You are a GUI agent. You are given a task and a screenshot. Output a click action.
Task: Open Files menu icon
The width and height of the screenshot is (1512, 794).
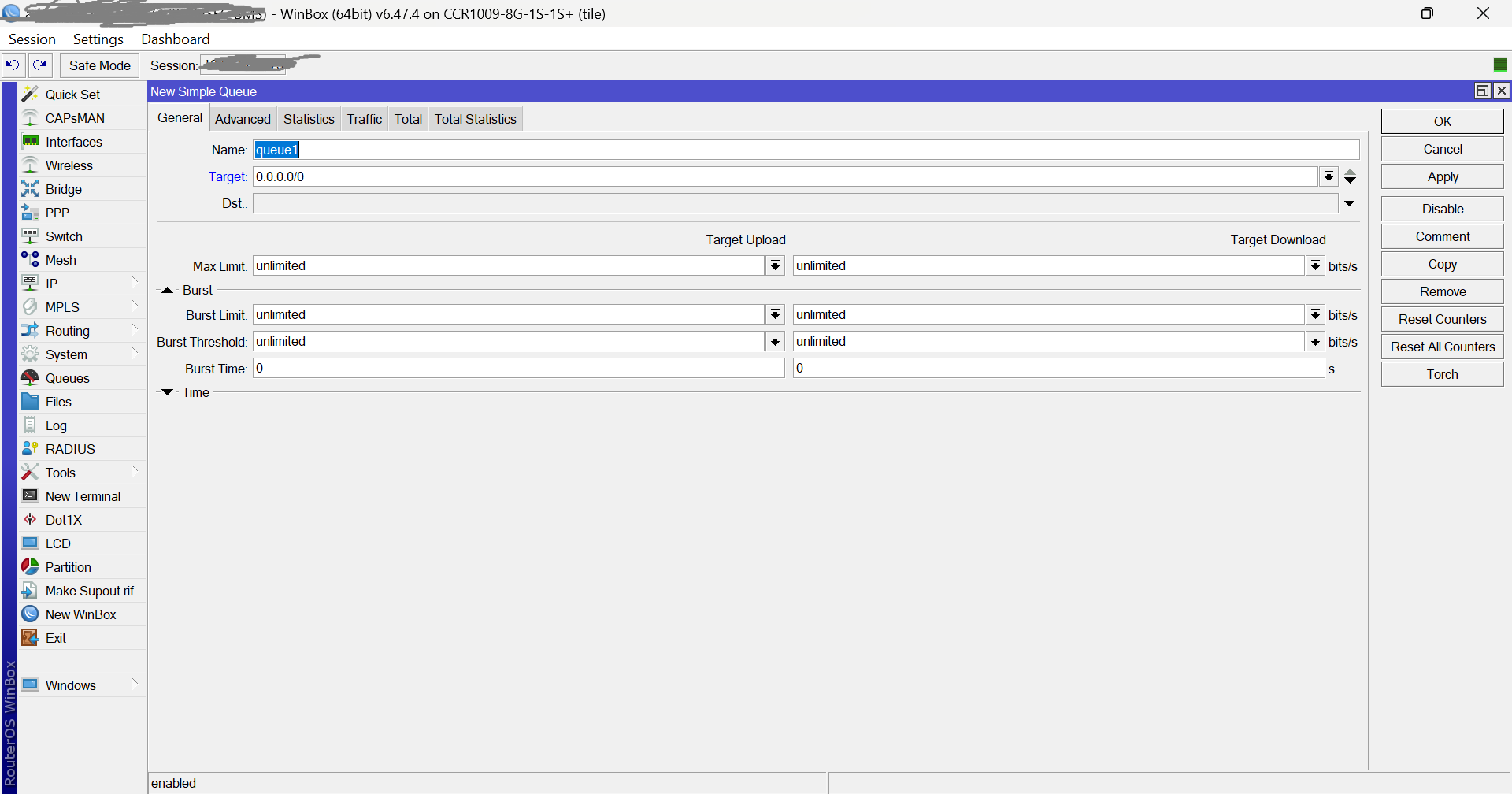30,402
